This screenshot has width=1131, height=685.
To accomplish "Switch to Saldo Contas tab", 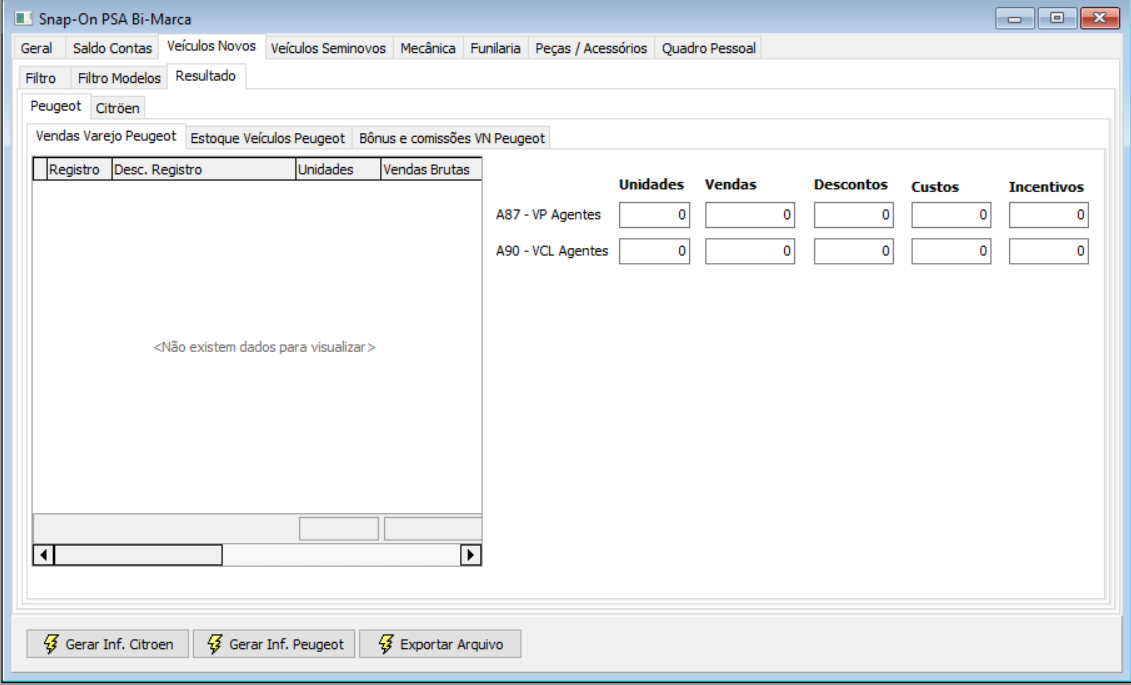I will [x=113, y=48].
